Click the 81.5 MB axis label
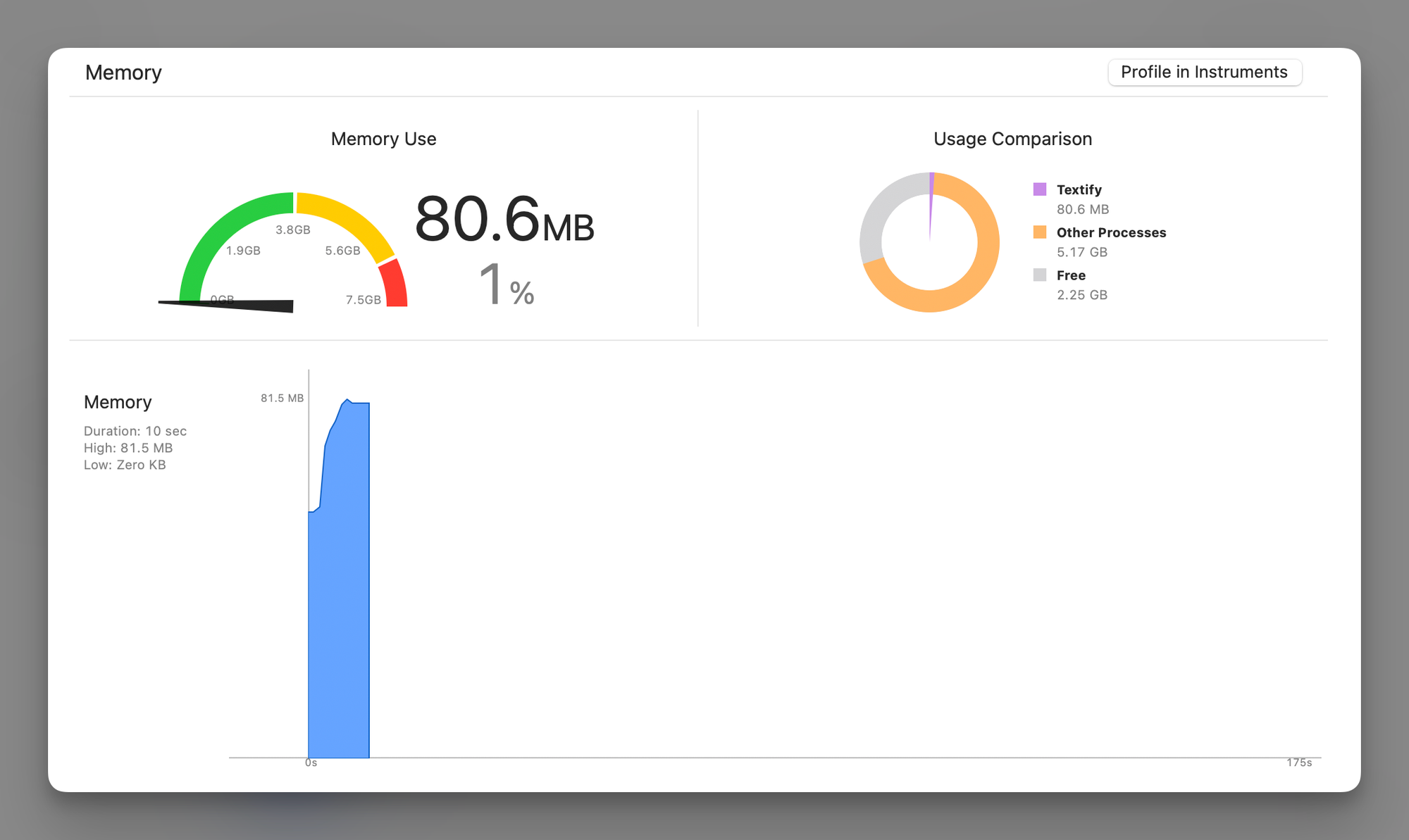This screenshot has height=840, width=1409. 282,398
